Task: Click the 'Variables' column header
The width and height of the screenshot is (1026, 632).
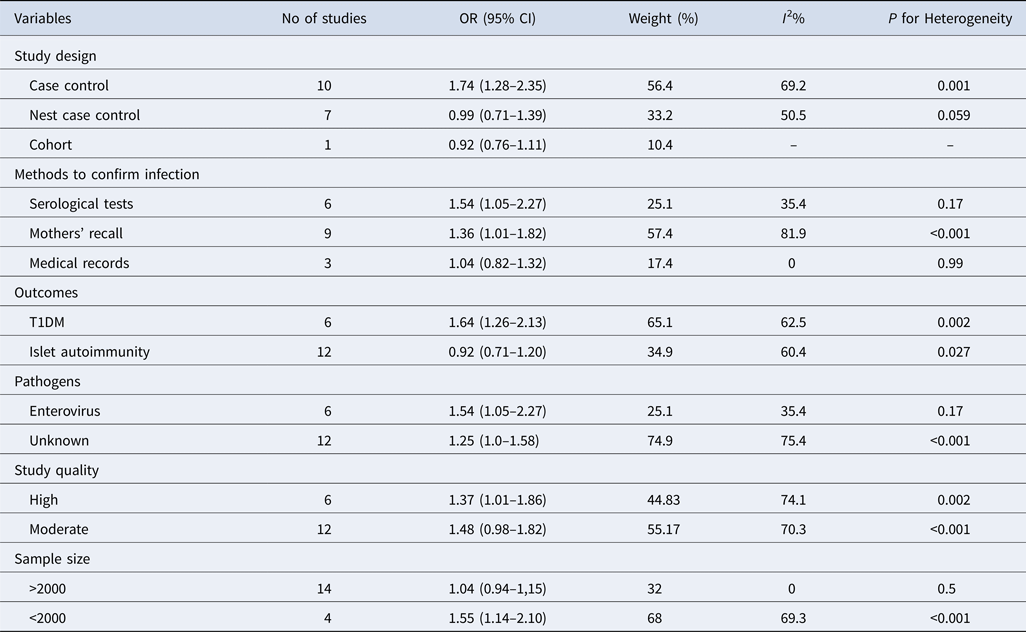Action: (44, 19)
